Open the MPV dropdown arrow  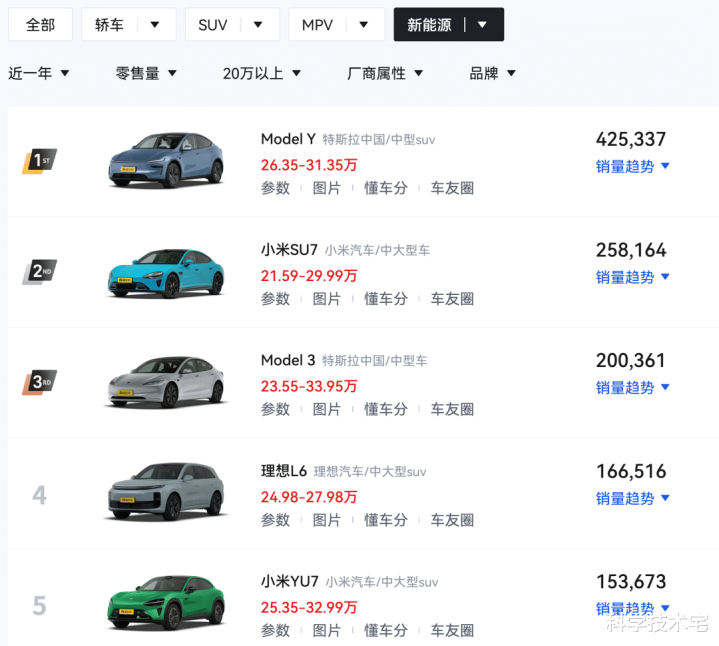(x=363, y=25)
